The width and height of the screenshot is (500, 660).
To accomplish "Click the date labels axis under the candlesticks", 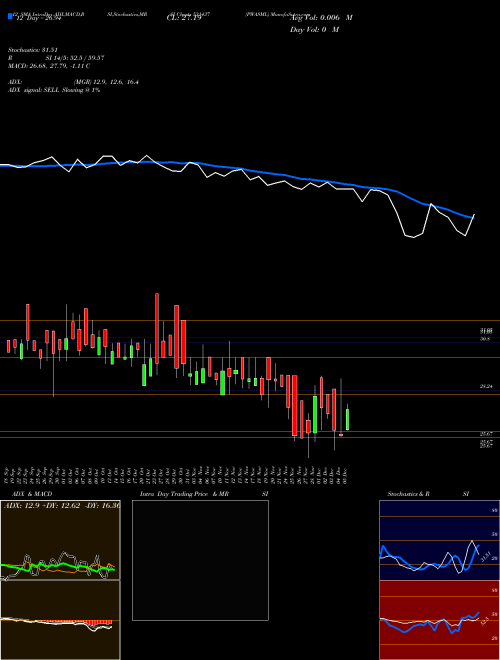I will 176,475.
